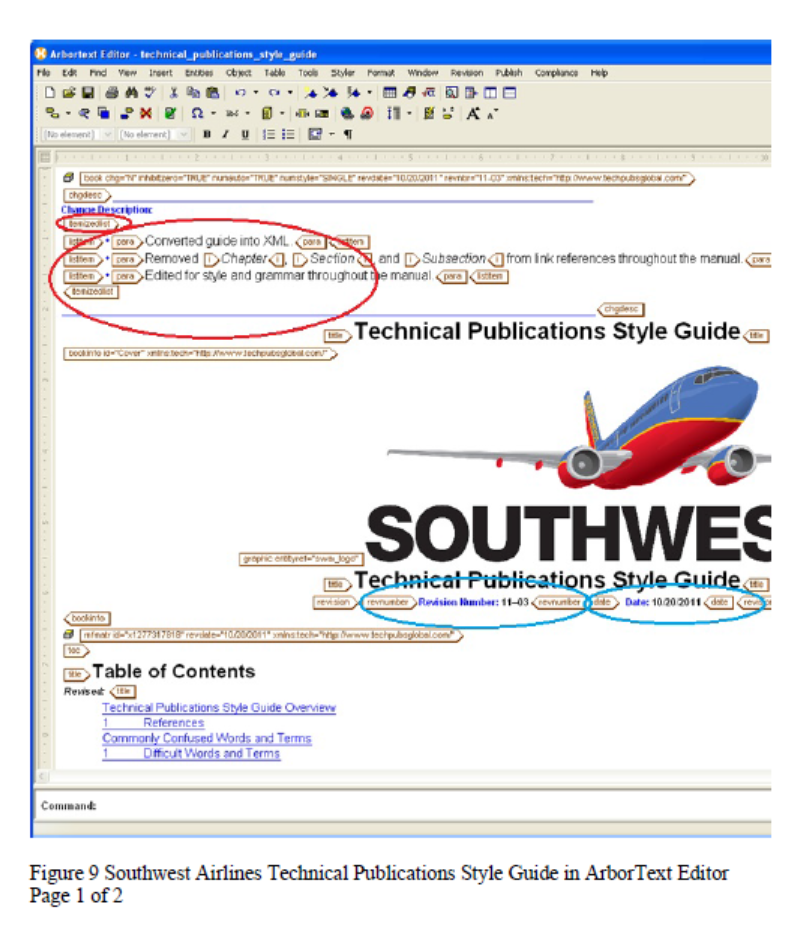This screenshot has width=810, height=940.
Task: Click the numbered list icon
Action: click(269, 134)
